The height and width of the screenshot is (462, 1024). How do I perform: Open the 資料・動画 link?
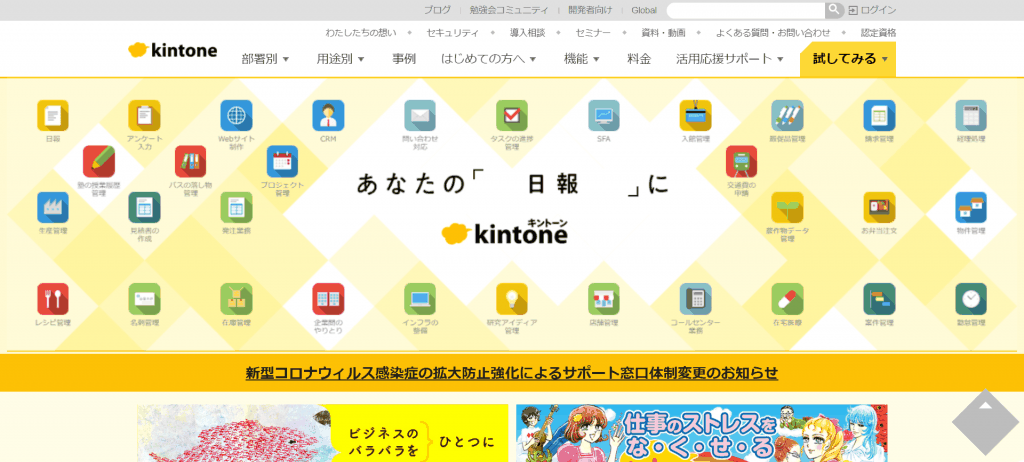click(664, 33)
